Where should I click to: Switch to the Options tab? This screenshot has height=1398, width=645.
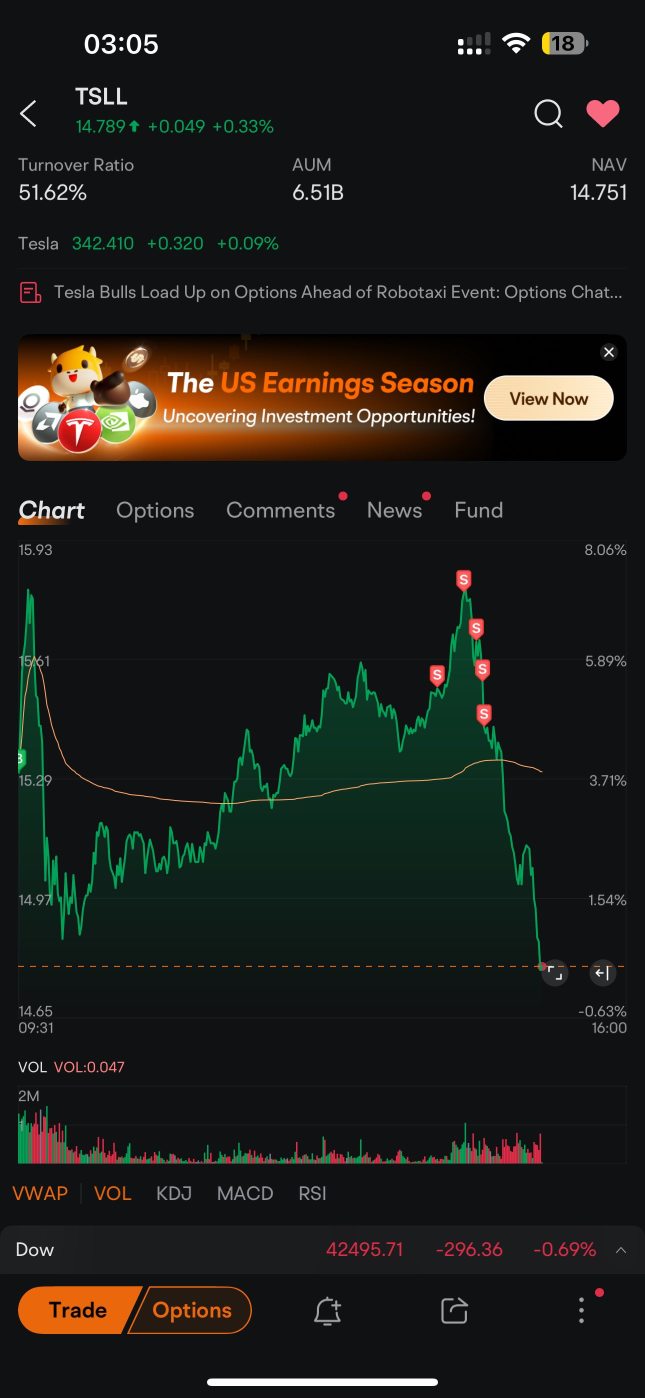(x=155, y=510)
